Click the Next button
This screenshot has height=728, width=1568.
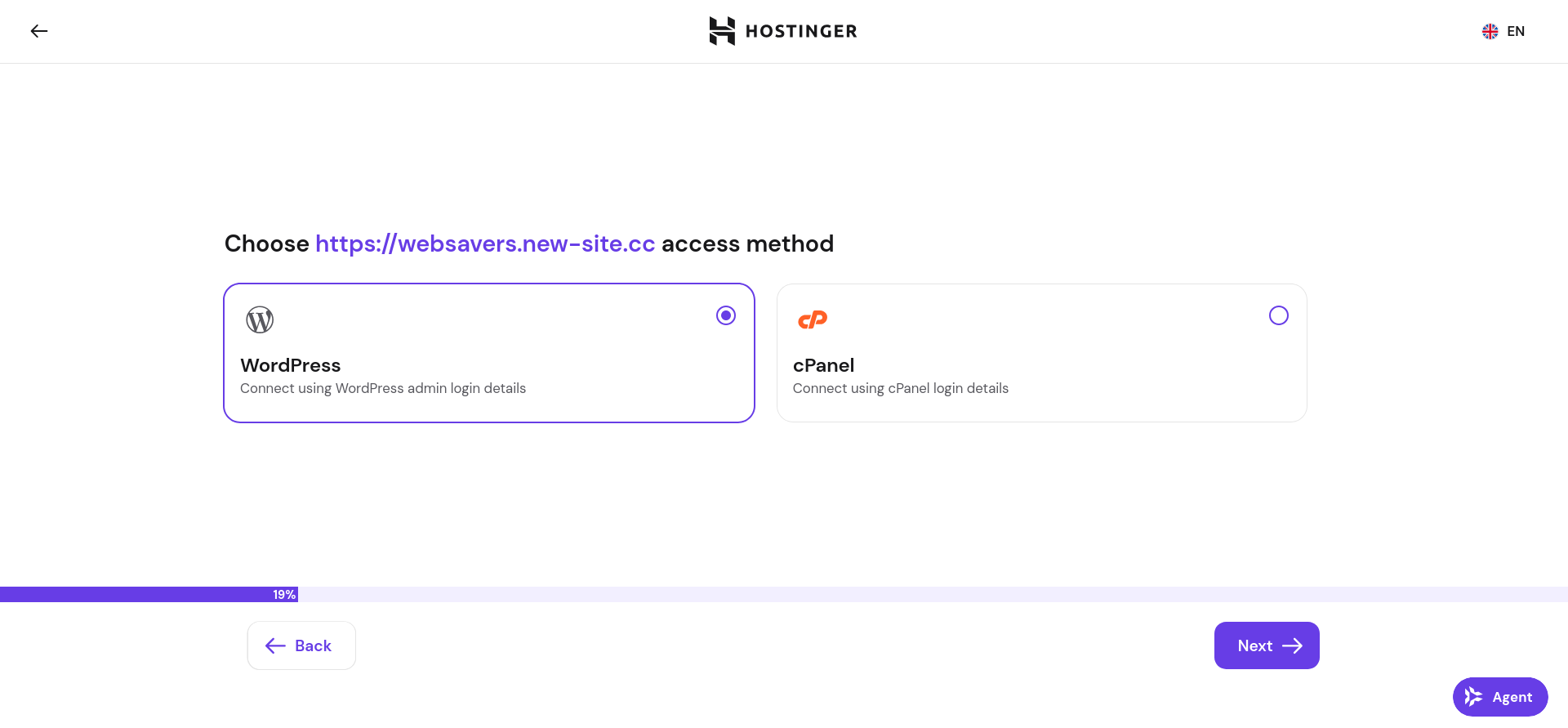point(1267,645)
